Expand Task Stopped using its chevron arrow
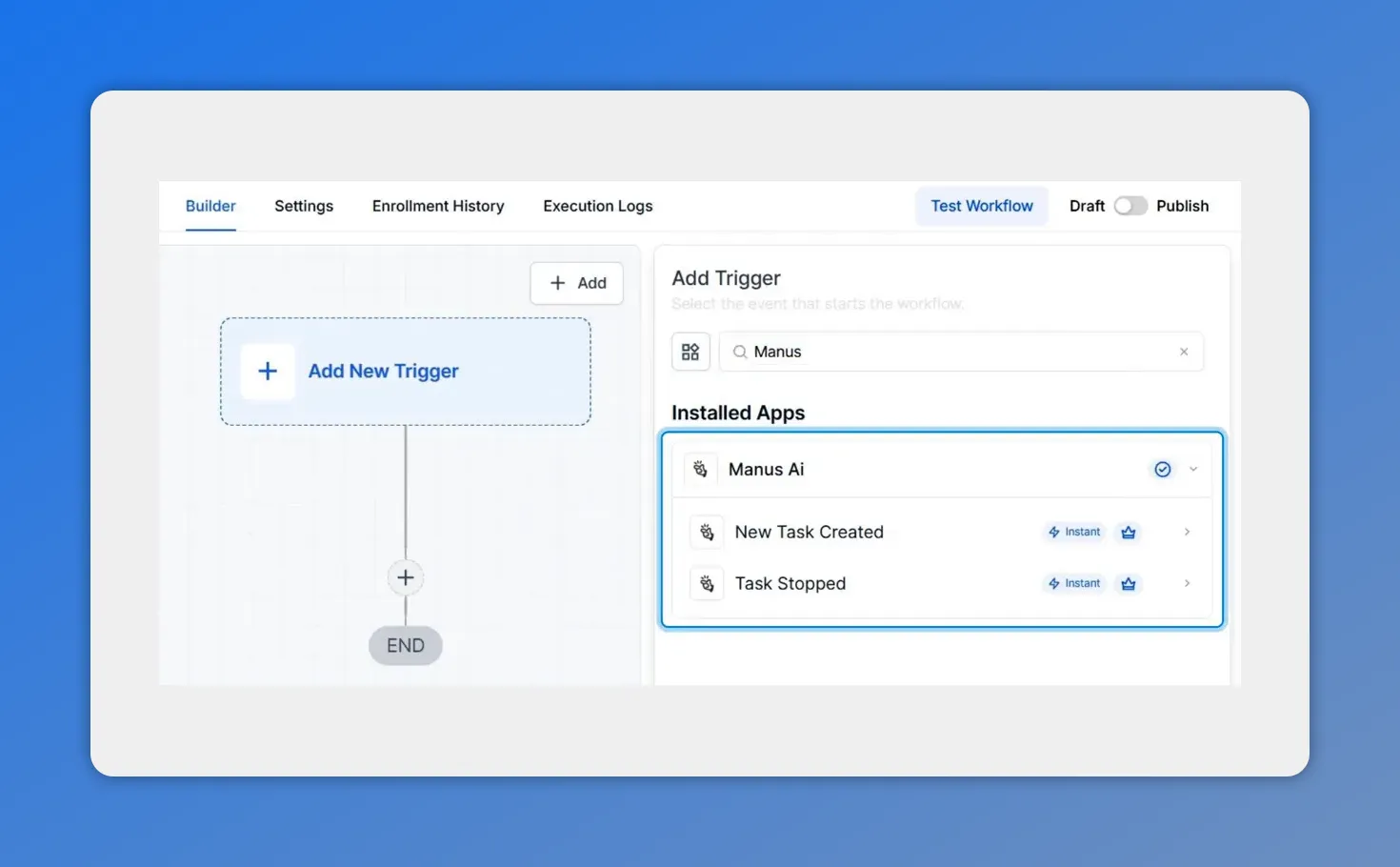The image size is (1400, 867). click(1187, 583)
